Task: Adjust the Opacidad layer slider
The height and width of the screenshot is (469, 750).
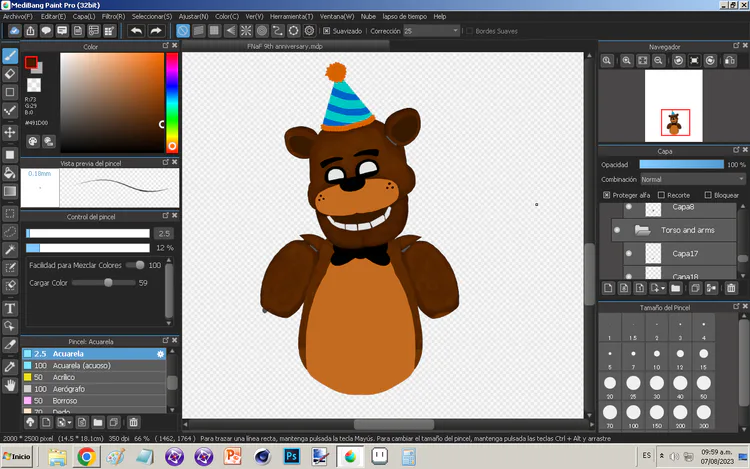Action: tap(682, 164)
